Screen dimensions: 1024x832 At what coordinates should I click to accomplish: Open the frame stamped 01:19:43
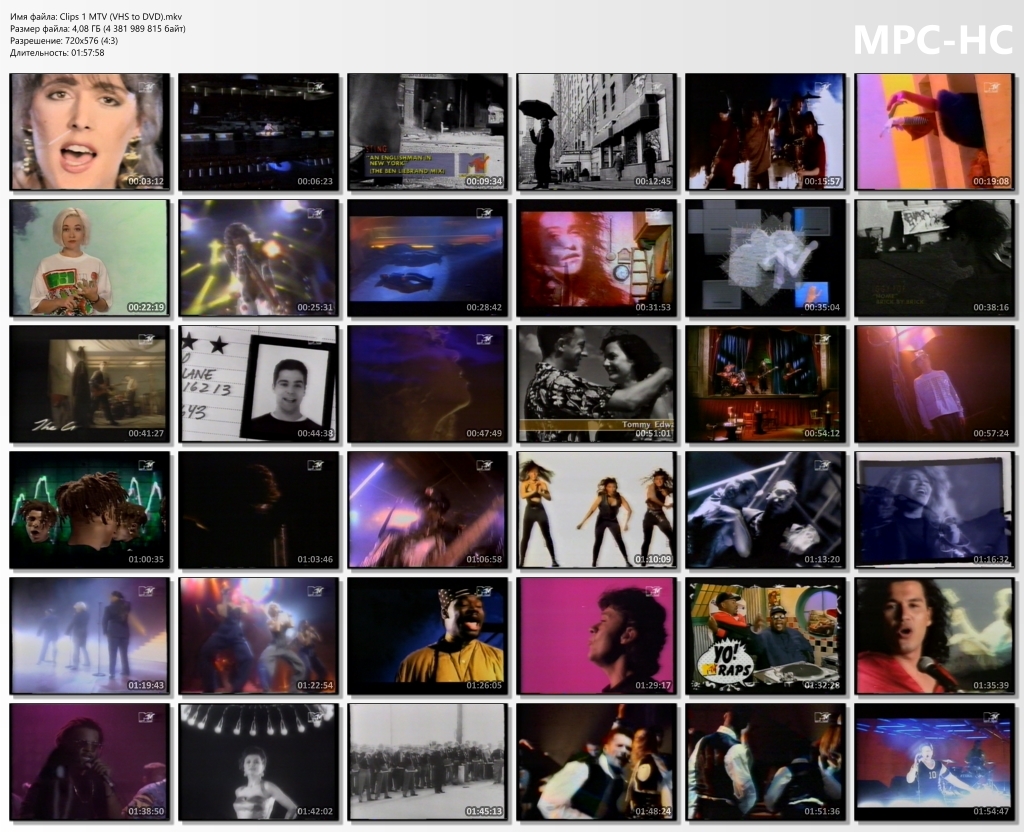click(89, 636)
